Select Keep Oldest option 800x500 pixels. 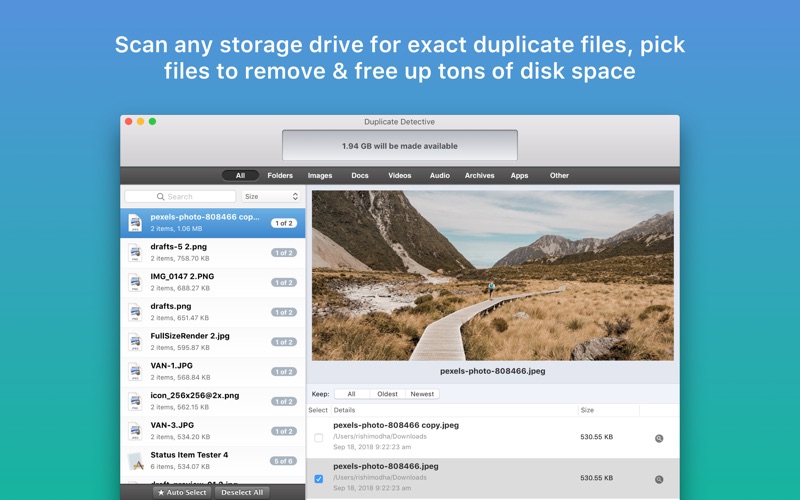(x=387, y=394)
